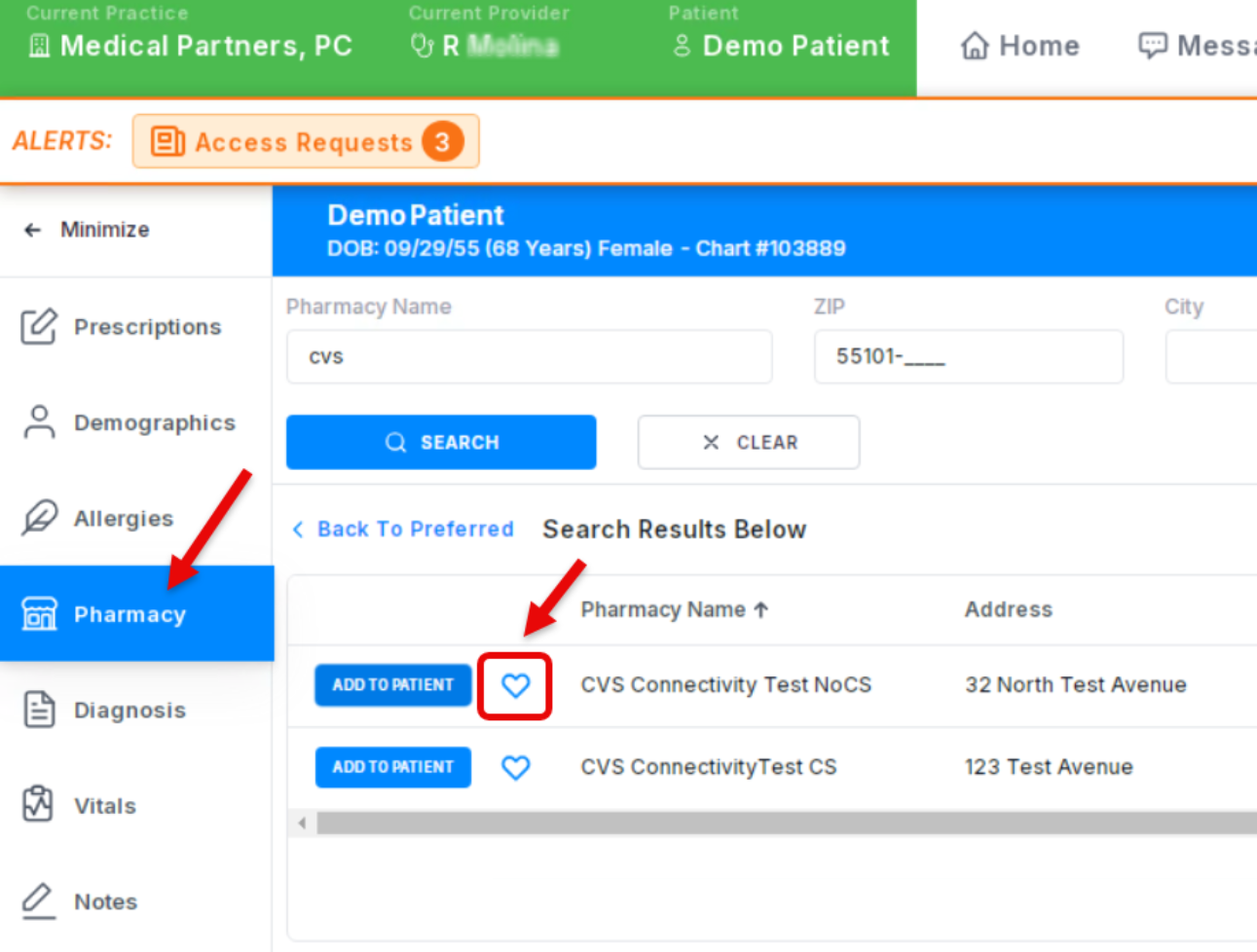Click the Access Requests newspaper icon
Screen dimensions: 1257x952
pyautogui.click(x=167, y=142)
